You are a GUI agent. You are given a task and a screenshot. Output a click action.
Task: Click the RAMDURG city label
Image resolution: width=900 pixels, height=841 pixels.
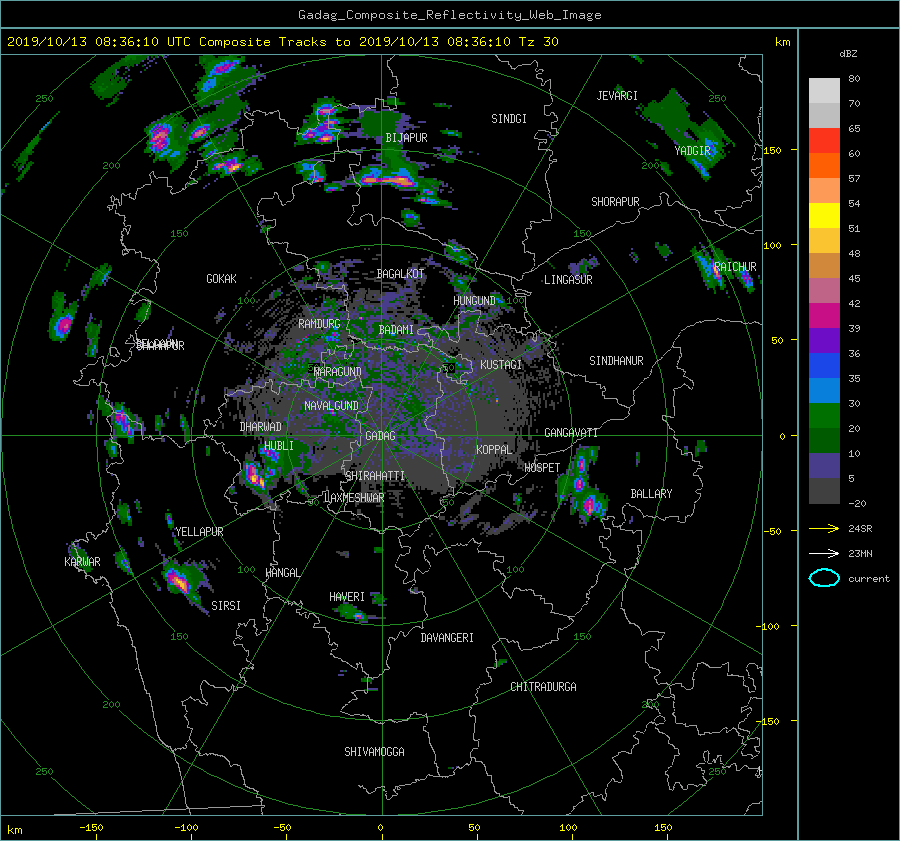(x=319, y=324)
